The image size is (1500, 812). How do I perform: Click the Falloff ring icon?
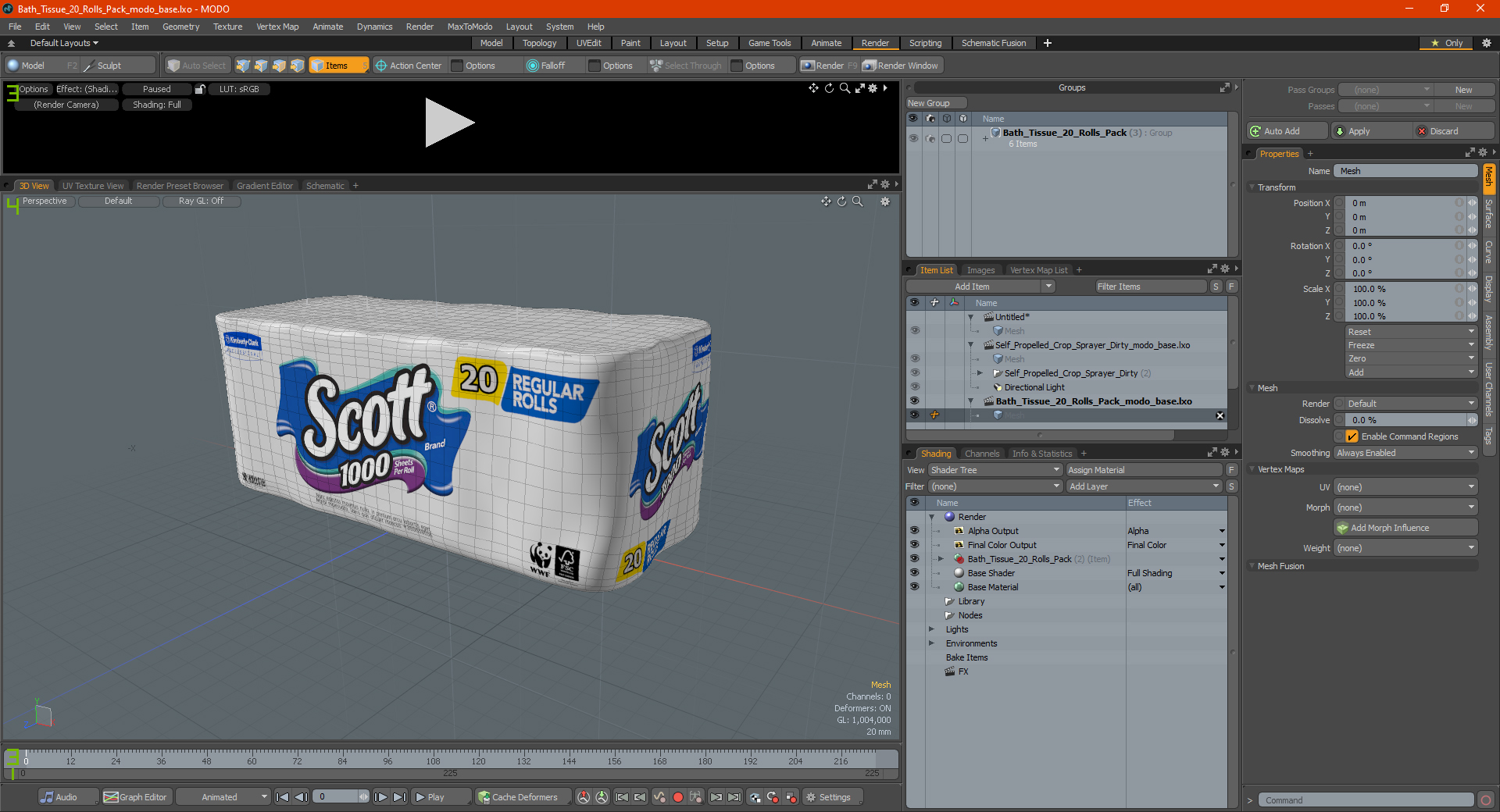click(533, 66)
